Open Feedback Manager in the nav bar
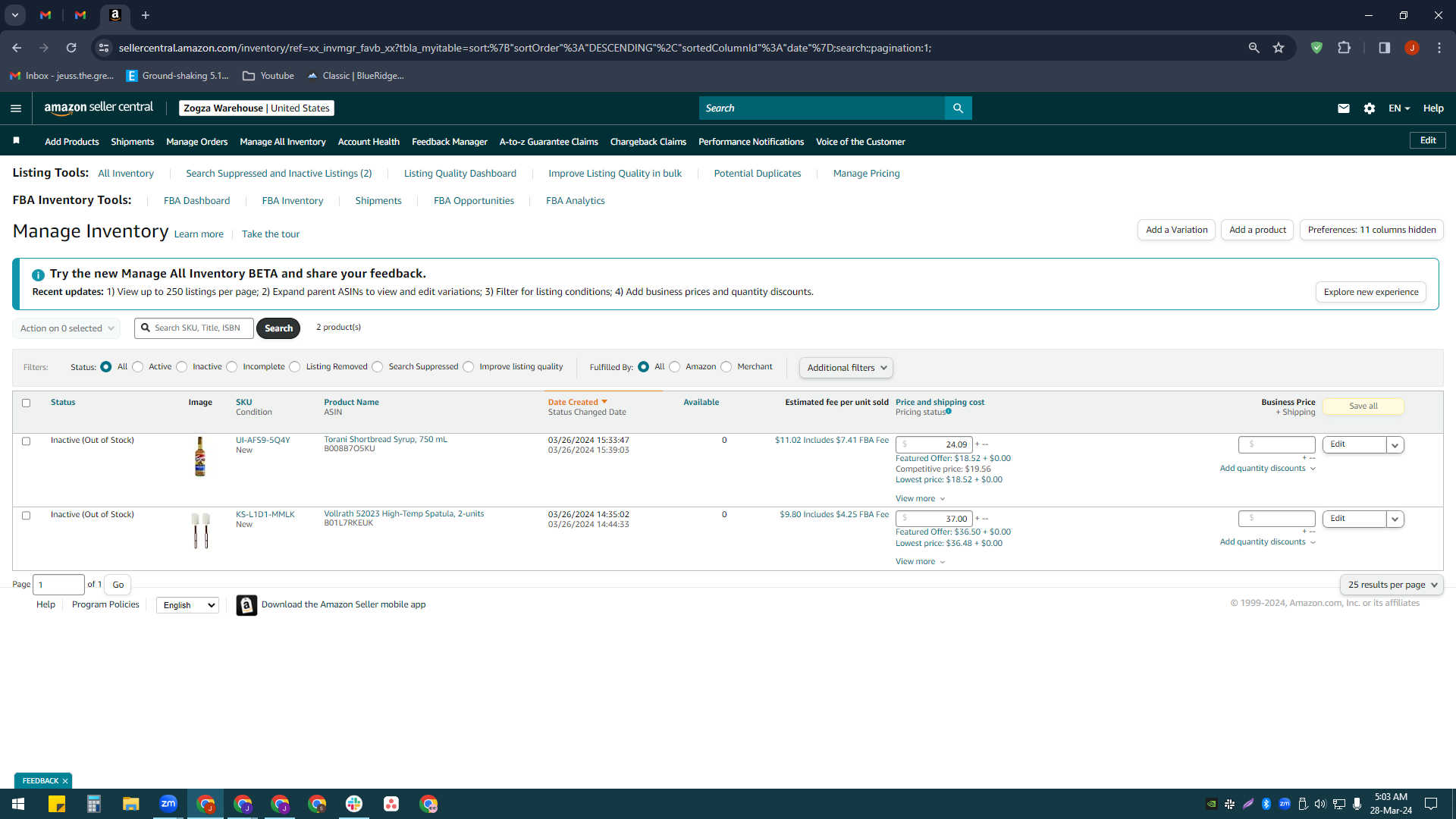Viewport: 1456px width, 819px height. tap(450, 142)
